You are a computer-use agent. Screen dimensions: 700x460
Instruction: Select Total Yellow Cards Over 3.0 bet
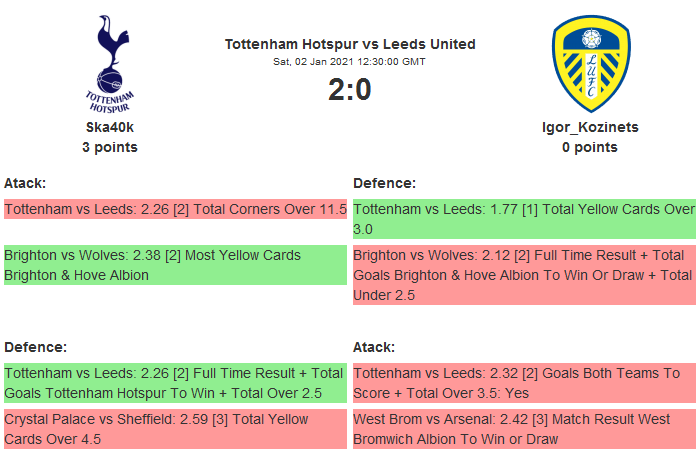click(x=524, y=219)
